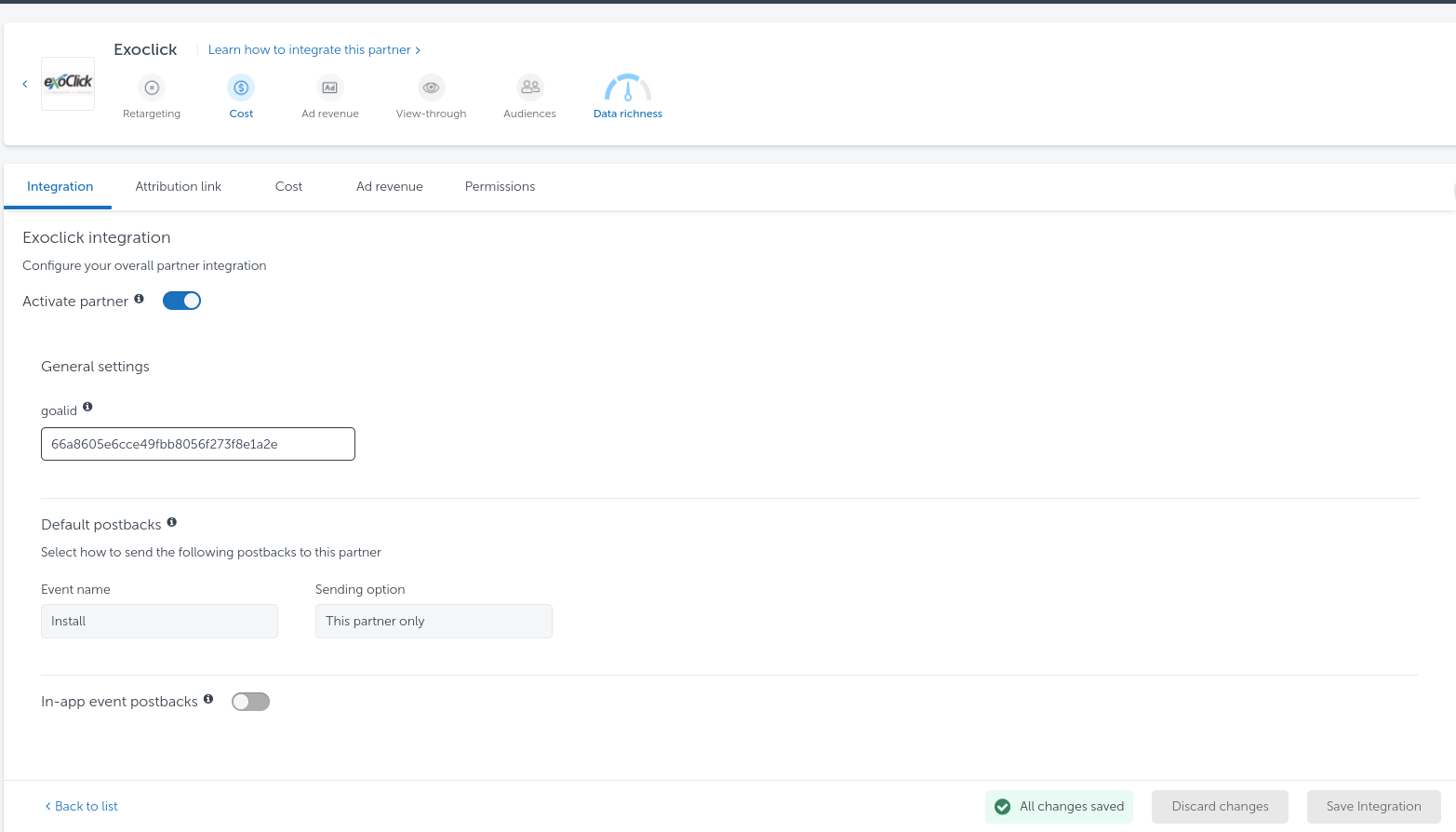The width and height of the screenshot is (1456, 832).
Task: Enable In-app event postbacks toggle
Action: [x=250, y=702]
